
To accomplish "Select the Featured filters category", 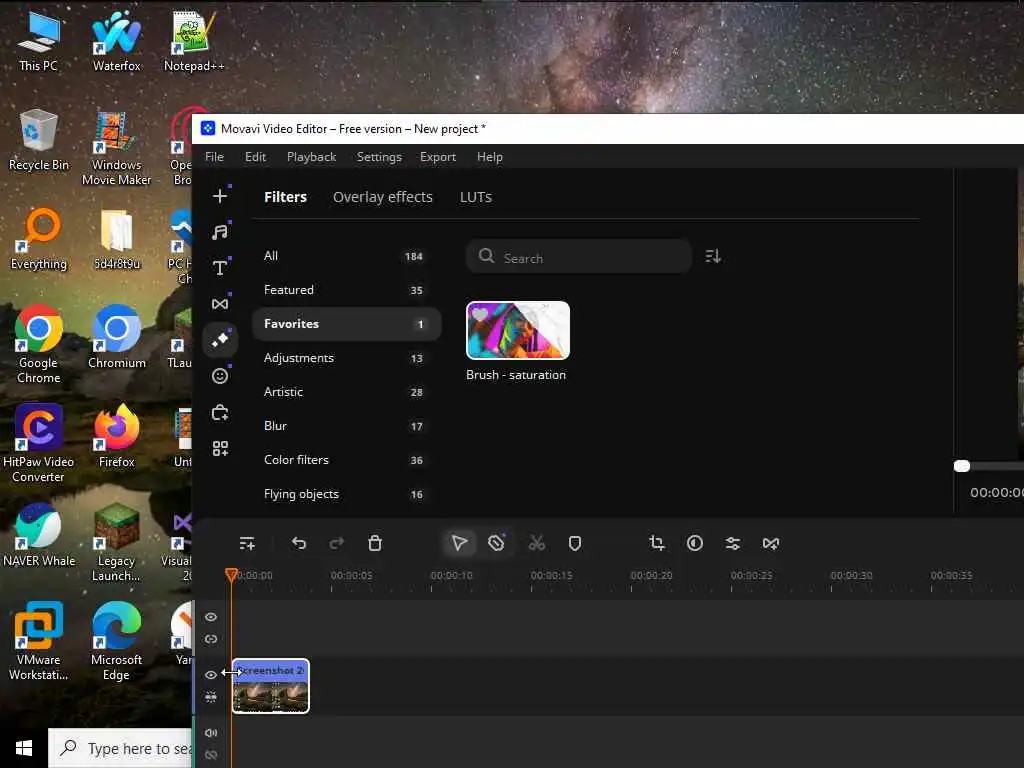I will (x=346, y=290).
